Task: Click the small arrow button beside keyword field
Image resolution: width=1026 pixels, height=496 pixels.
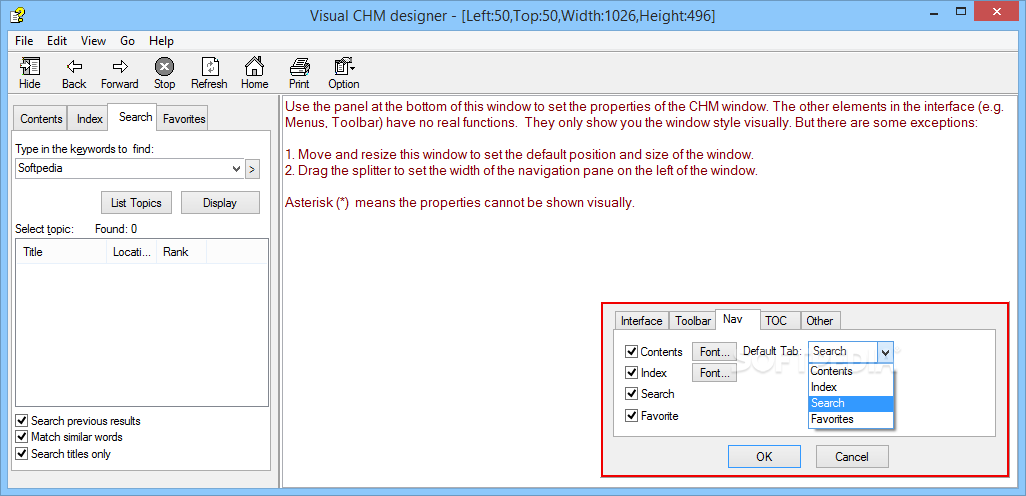Action: click(x=252, y=169)
